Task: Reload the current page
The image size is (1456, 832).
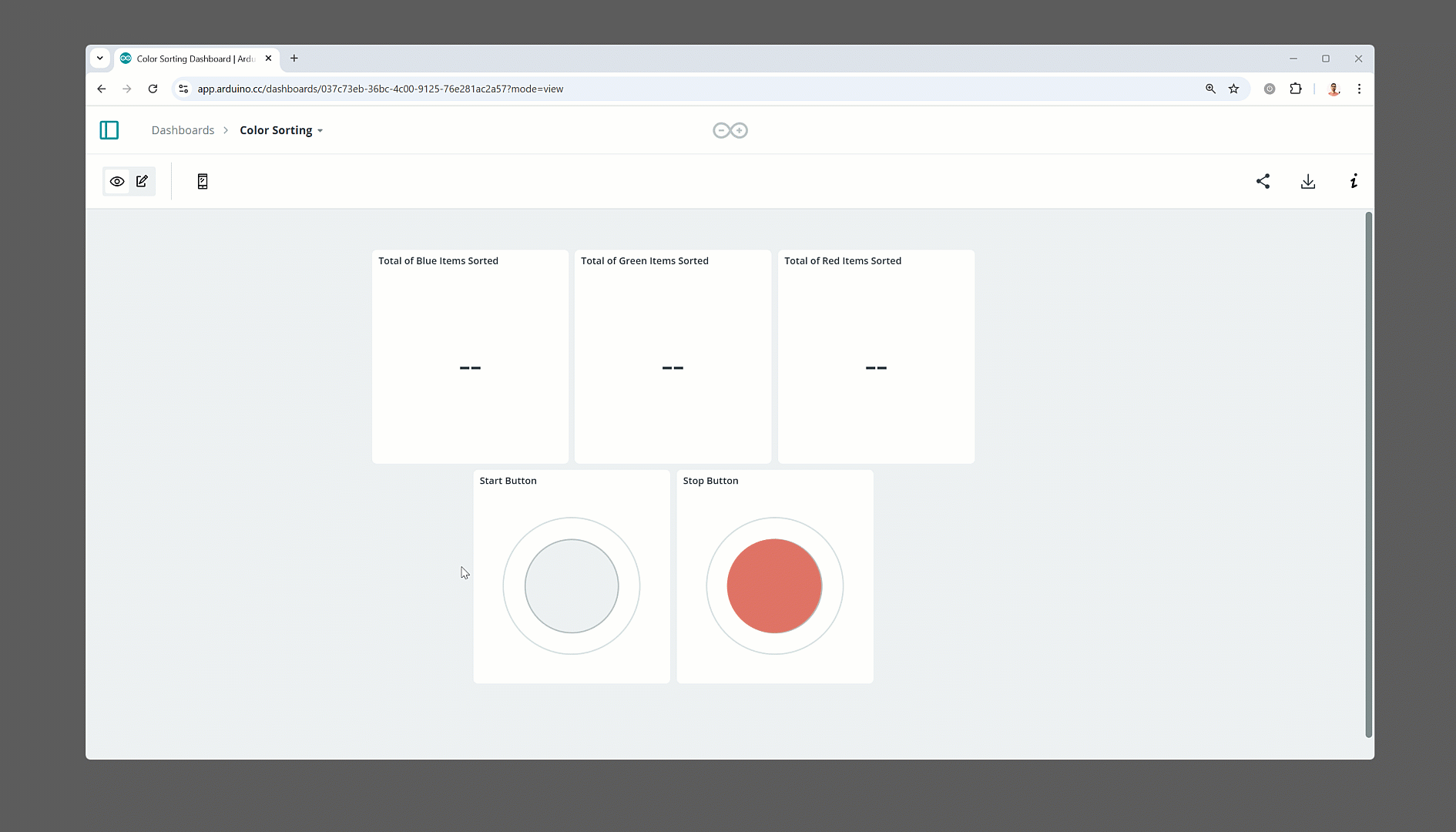Action: click(x=153, y=89)
